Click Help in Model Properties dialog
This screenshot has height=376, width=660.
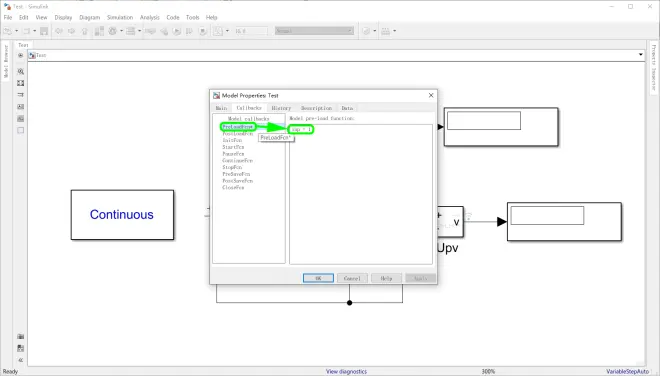[x=386, y=278]
